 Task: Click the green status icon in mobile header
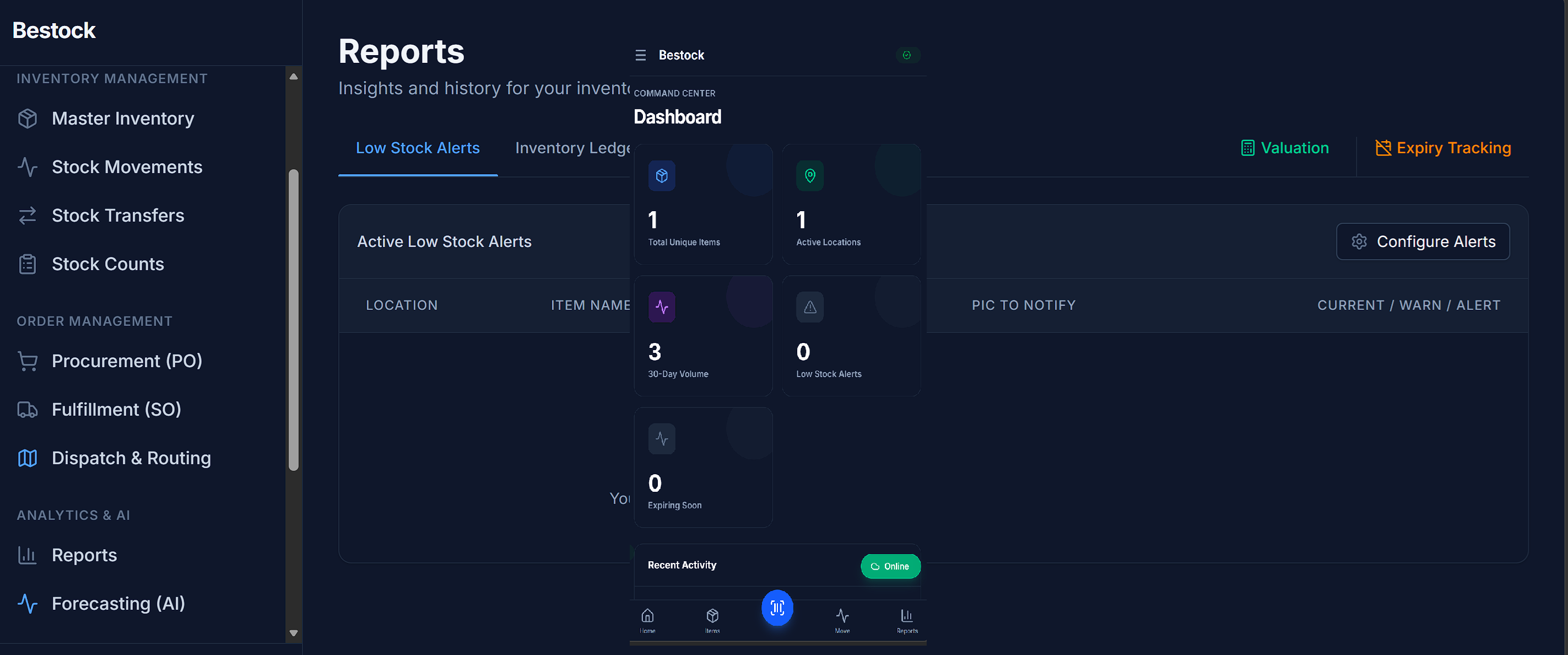click(907, 56)
